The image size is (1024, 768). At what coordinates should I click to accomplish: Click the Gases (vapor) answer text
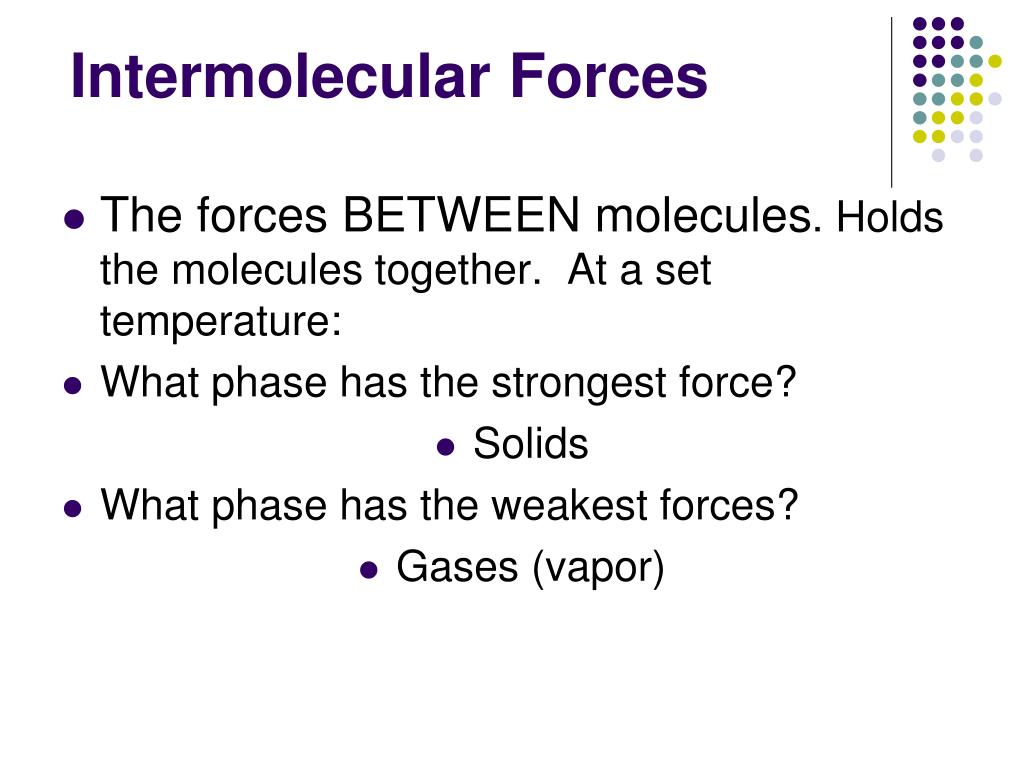point(530,567)
